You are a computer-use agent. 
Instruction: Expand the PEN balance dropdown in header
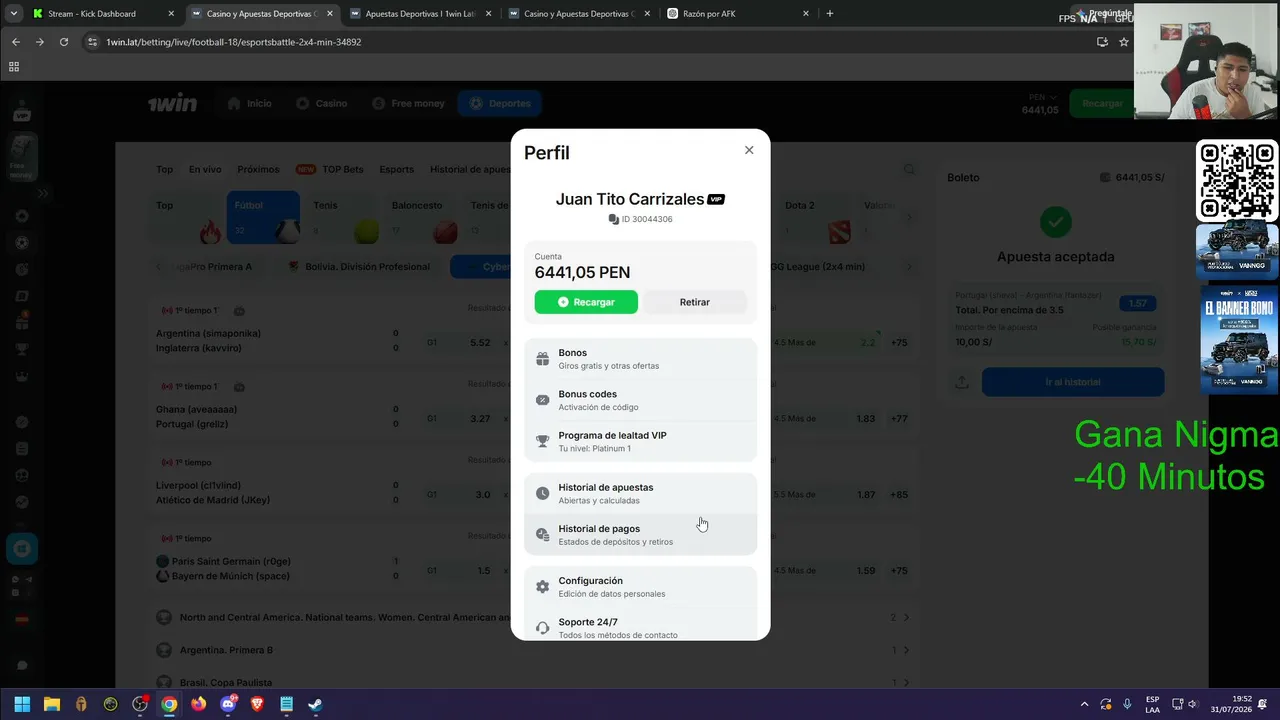pos(1040,103)
